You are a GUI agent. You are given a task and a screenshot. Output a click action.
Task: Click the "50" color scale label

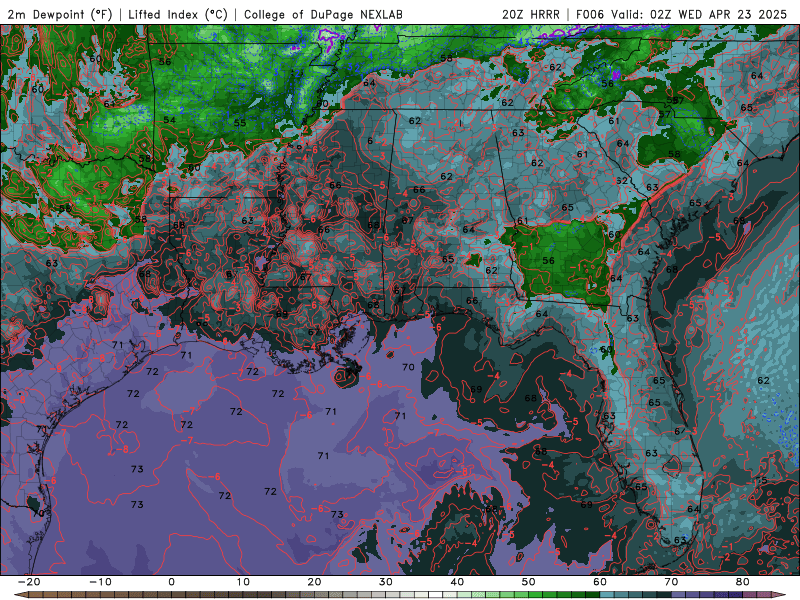[529, 582]
